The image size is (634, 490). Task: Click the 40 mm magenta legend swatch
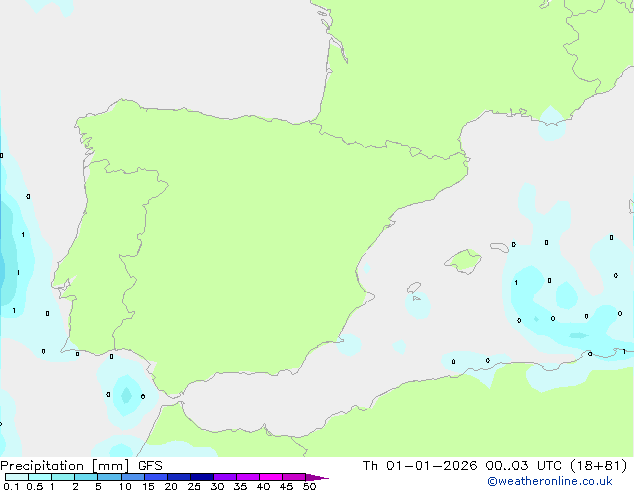pyautogui.click(x=271, y=477)
